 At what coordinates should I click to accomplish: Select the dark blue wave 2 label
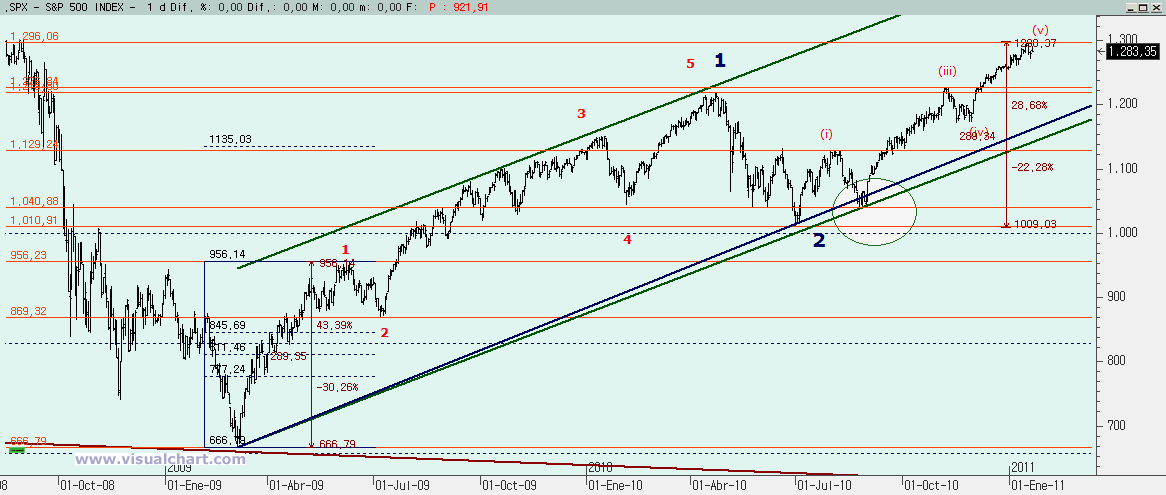tap(819, 240)
